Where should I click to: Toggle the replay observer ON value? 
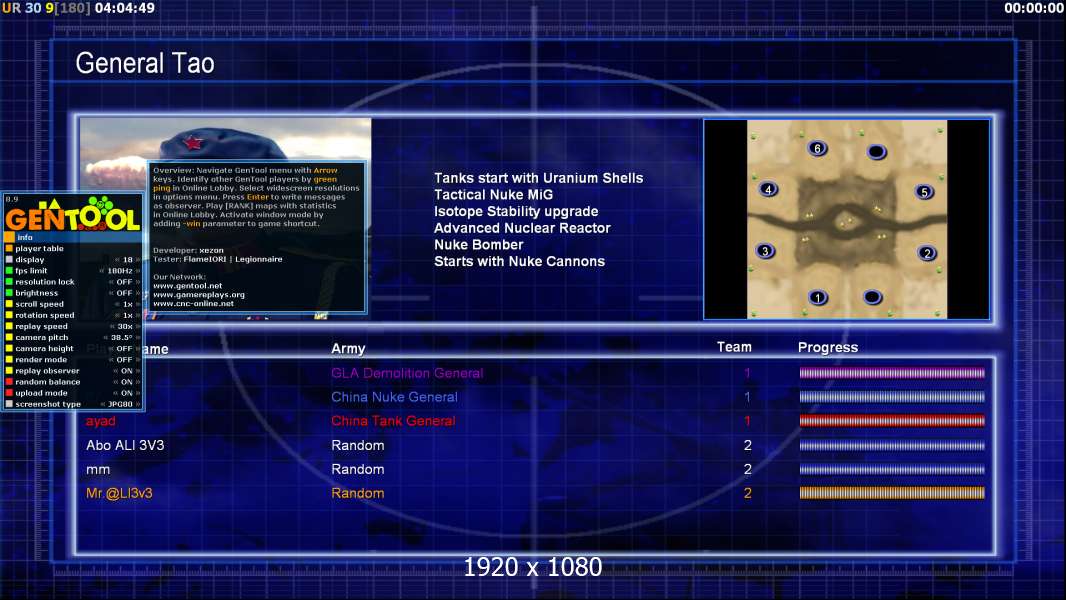(x=127, y=371)
